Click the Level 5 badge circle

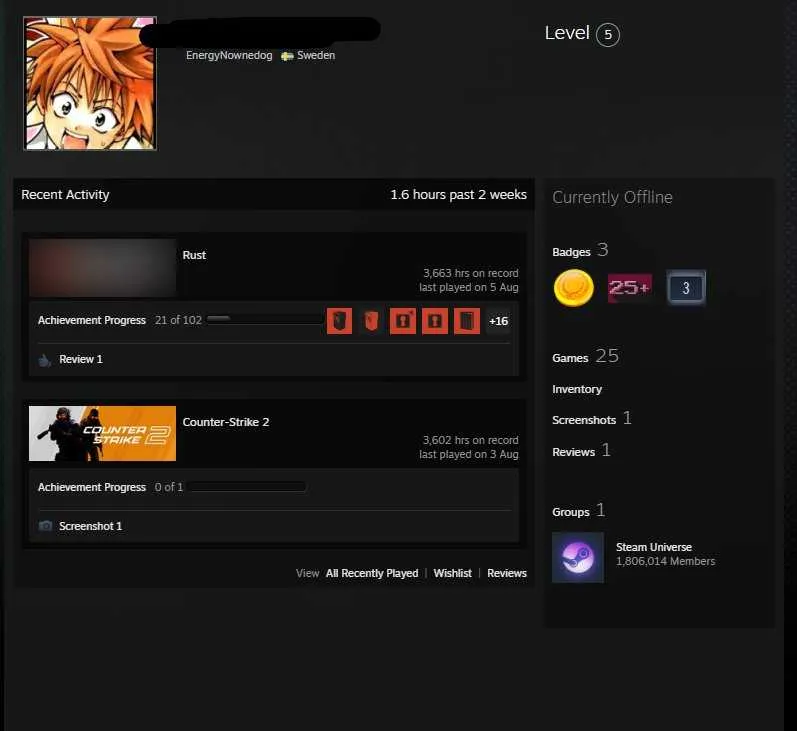(607, 35)
